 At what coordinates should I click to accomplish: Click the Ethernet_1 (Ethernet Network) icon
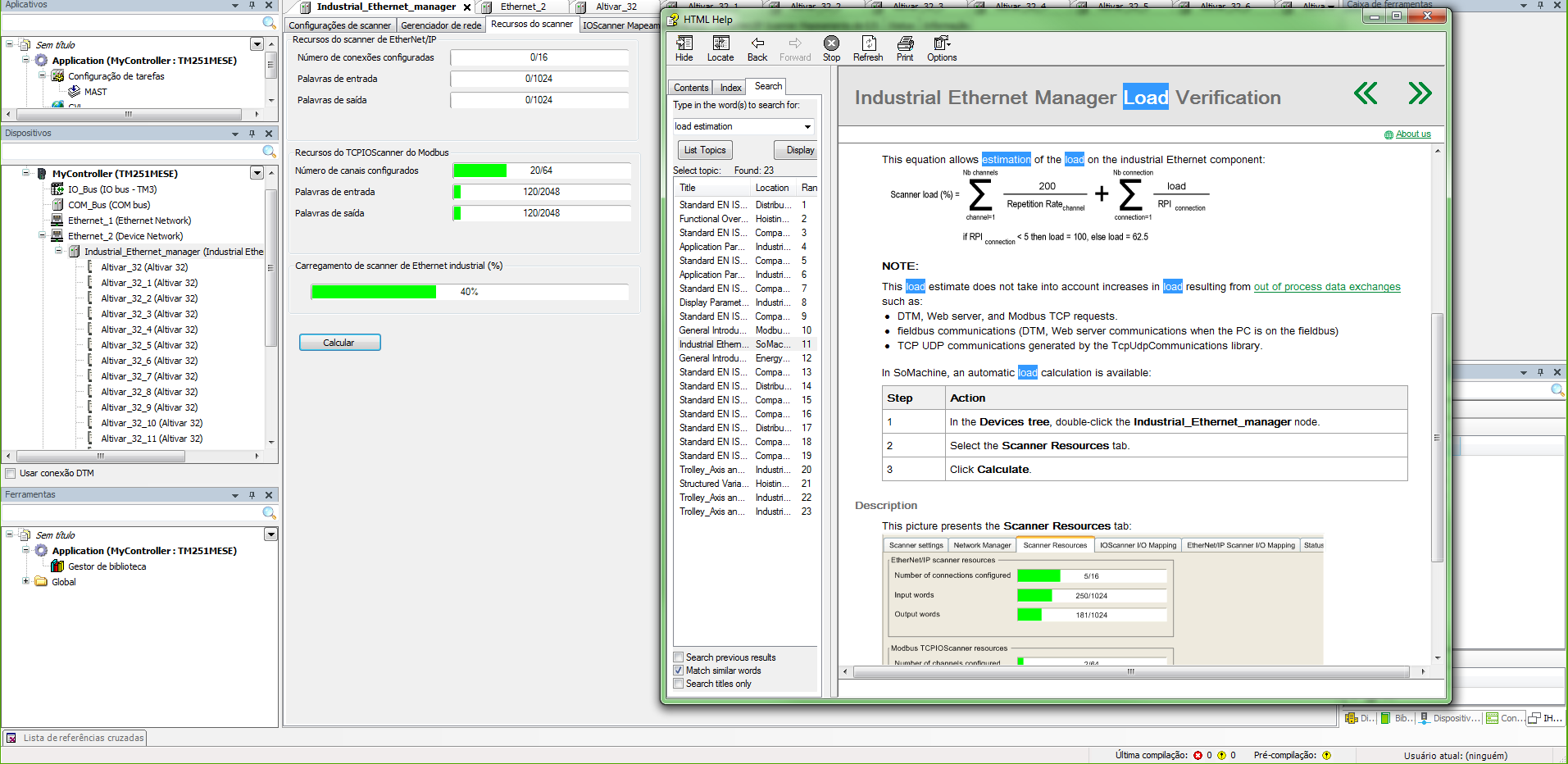tap(57, 221)
